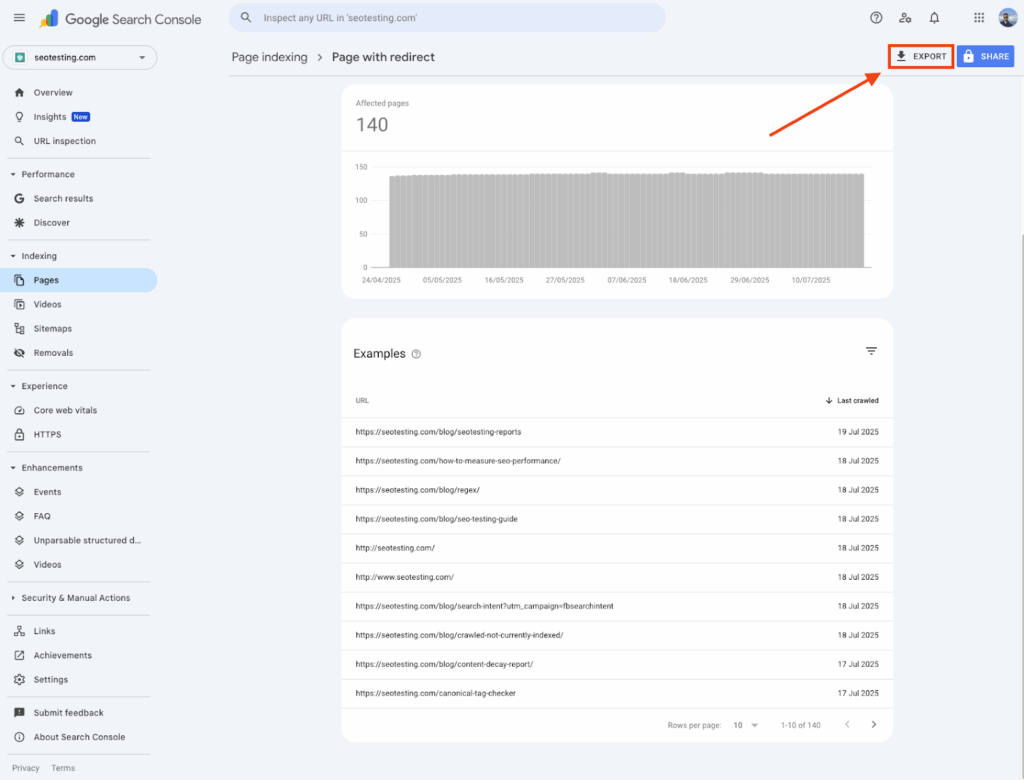The height and width of the screenshot is (780, 1024).
Task: Select Pages under Indexing
Action: [x=79, y=280]
